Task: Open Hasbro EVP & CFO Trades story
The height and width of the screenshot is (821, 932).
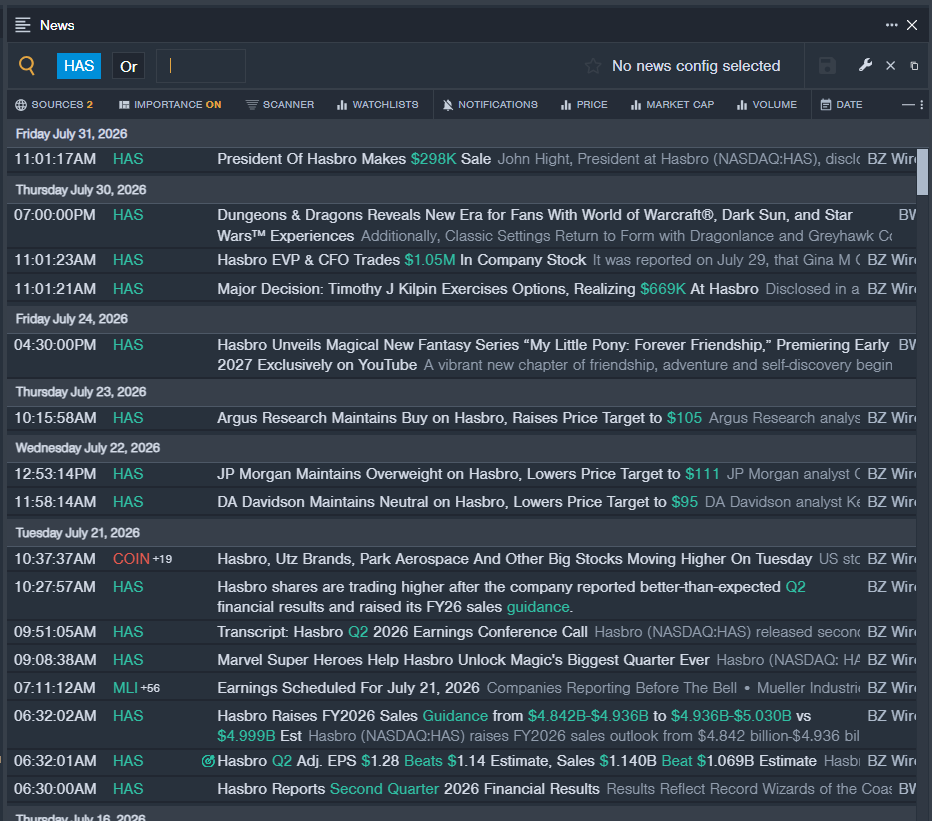Action: pos(401,260)
